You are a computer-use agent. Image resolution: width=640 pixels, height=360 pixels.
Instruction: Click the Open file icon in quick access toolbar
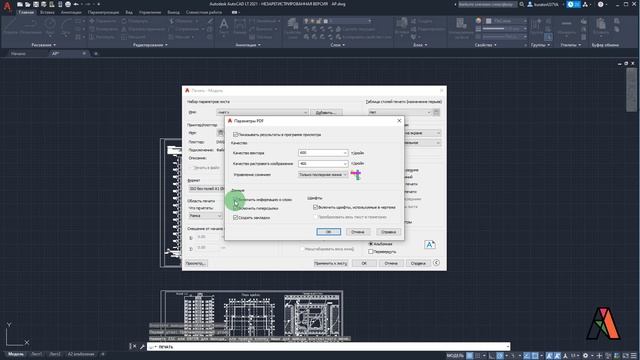(27, 4)
